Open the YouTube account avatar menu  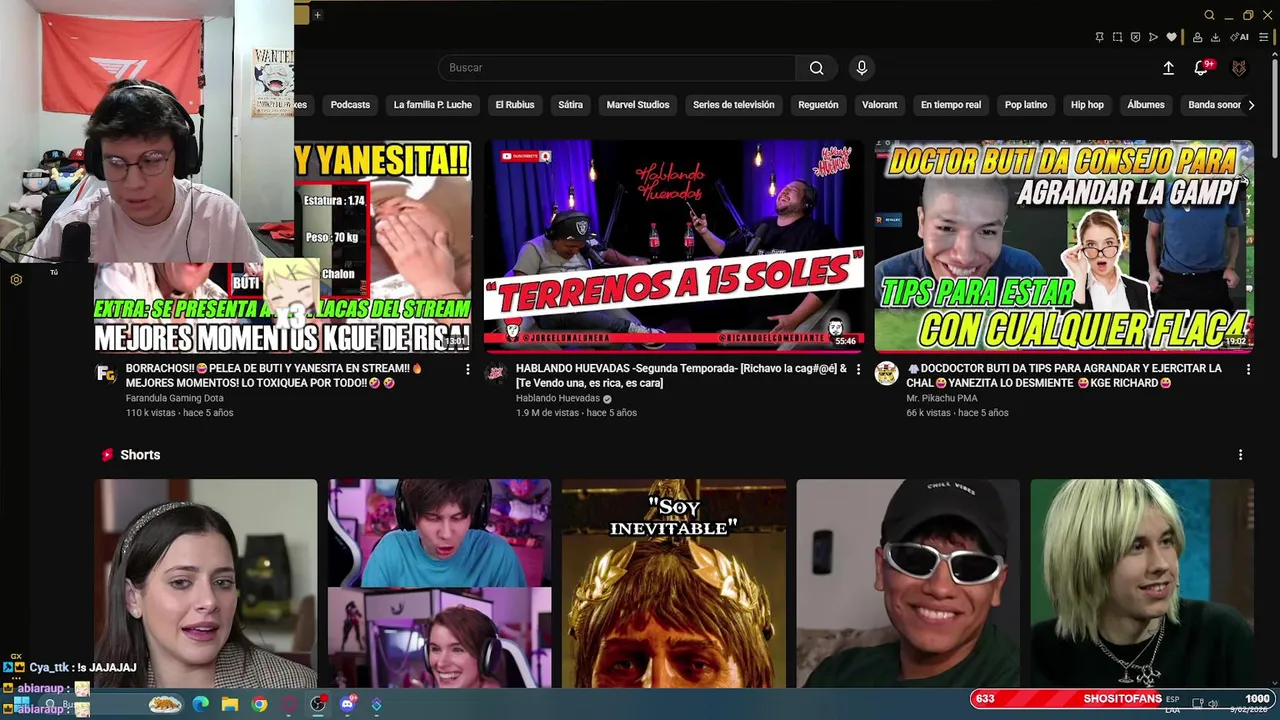1239,68
